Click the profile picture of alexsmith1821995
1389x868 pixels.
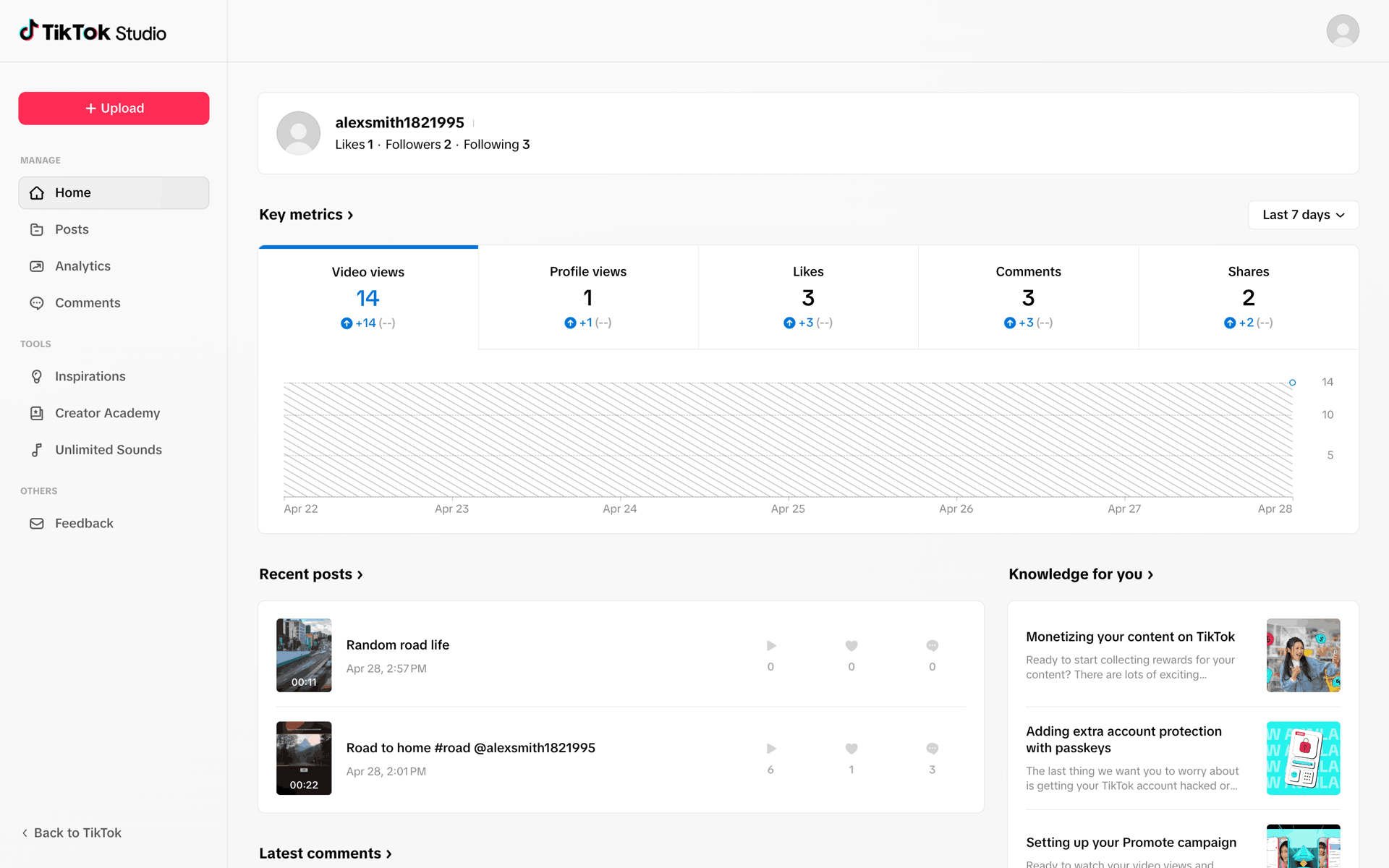pos(298,133)
